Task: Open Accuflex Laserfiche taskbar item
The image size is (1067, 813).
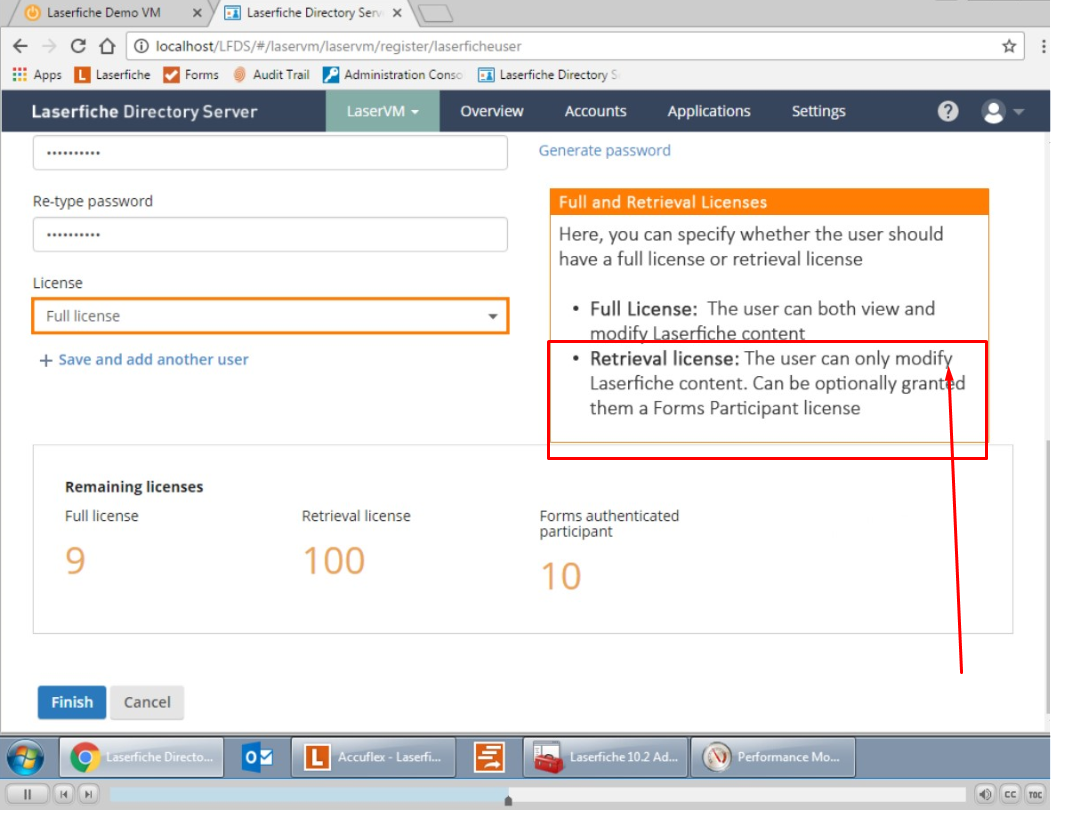Action: point(374,757)
